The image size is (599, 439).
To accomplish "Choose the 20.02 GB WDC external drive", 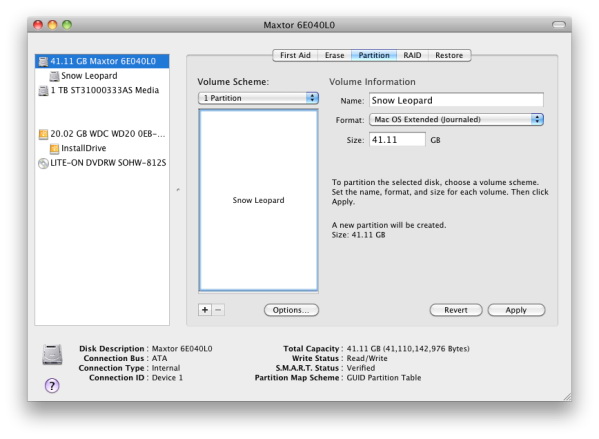I will click(102, 134).
